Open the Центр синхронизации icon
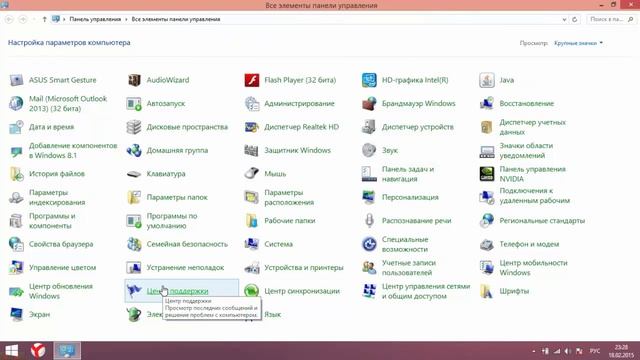Viewport: 640px width, 360px height. (x=252, y=291)
